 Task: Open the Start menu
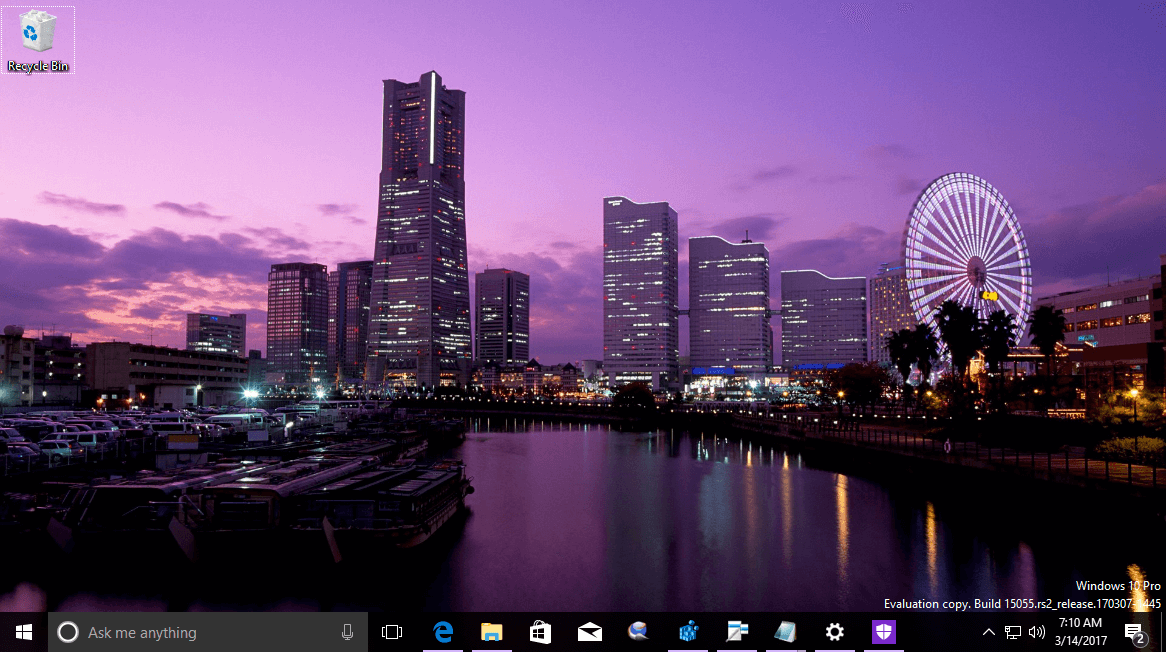coord(22,632)
